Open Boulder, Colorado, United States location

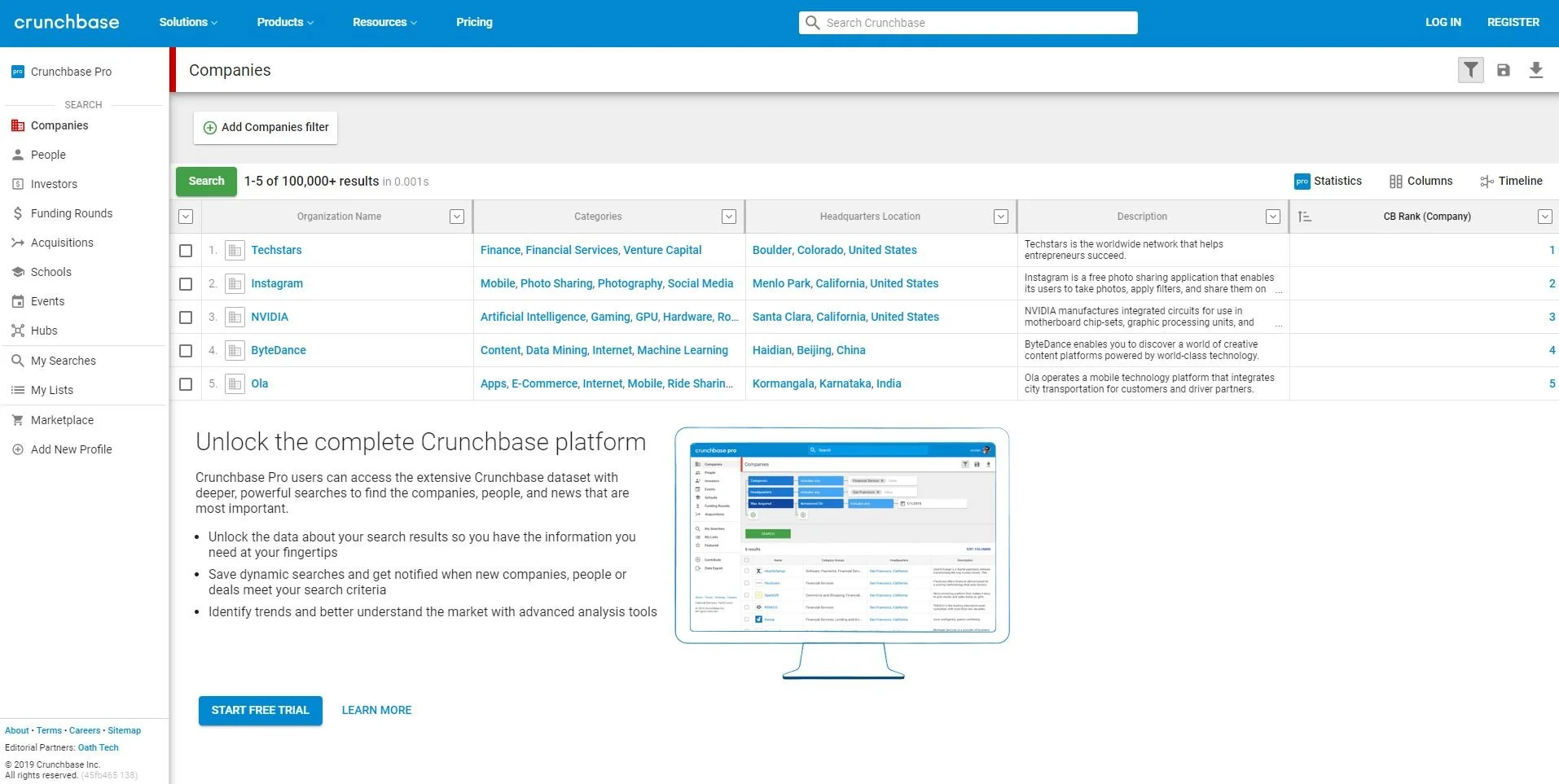[x=834, y=250]
